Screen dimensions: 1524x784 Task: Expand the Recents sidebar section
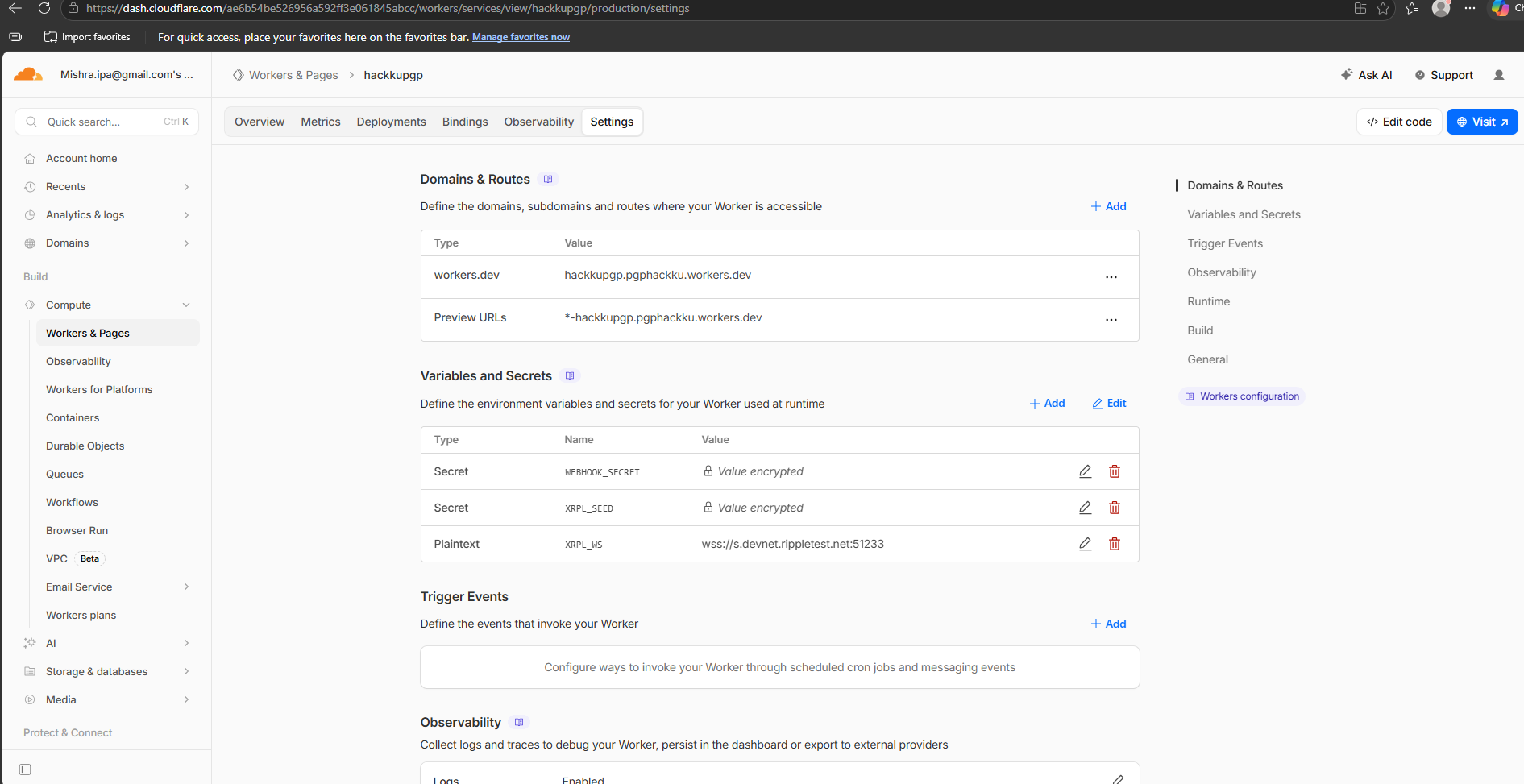click(186, 187)
